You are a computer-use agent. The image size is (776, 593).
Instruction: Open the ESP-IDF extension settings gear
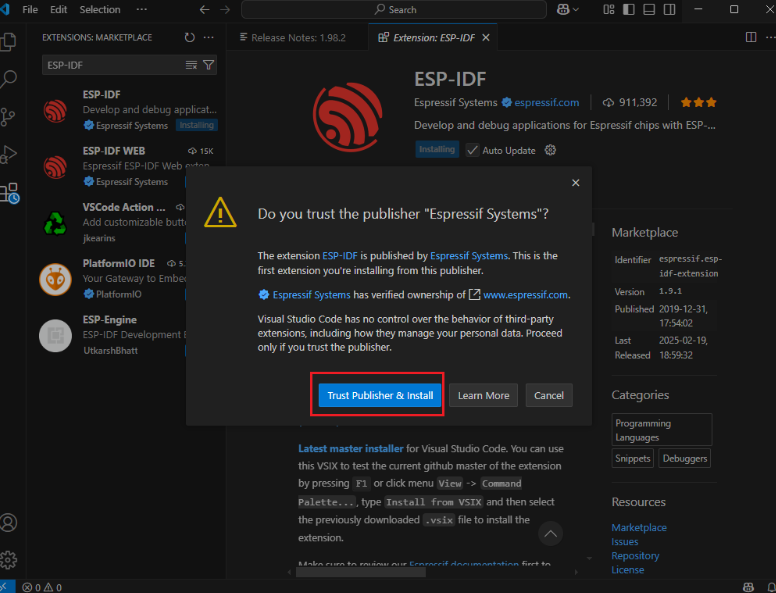click(x=550, y=150)
